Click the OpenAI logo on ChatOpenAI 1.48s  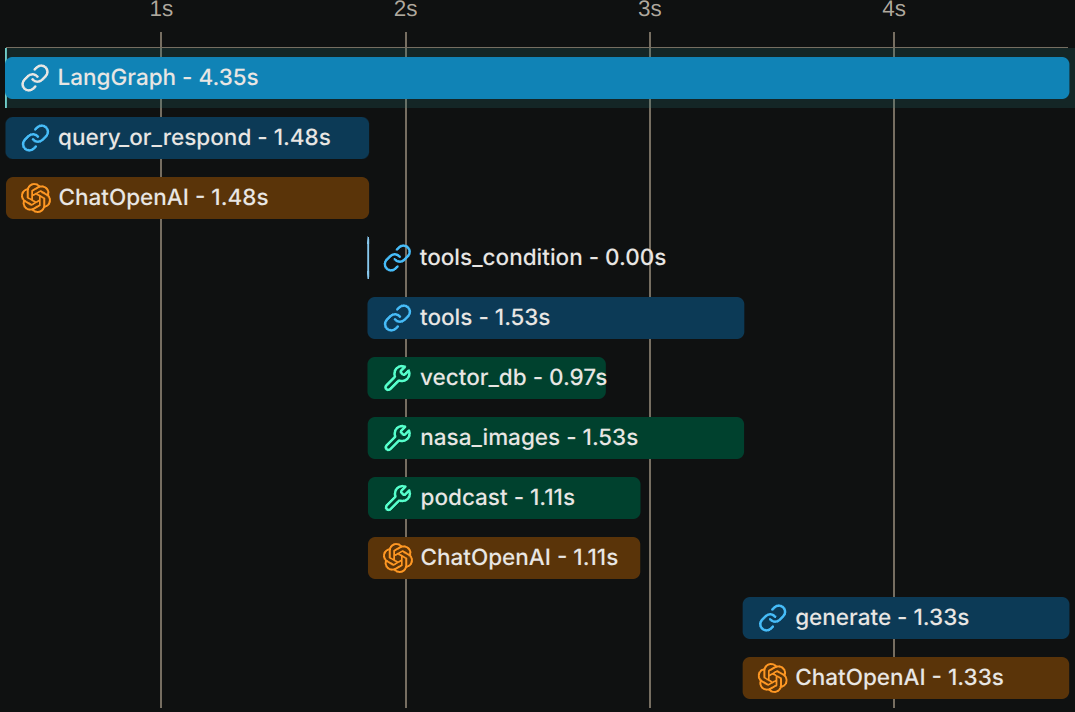36,198
